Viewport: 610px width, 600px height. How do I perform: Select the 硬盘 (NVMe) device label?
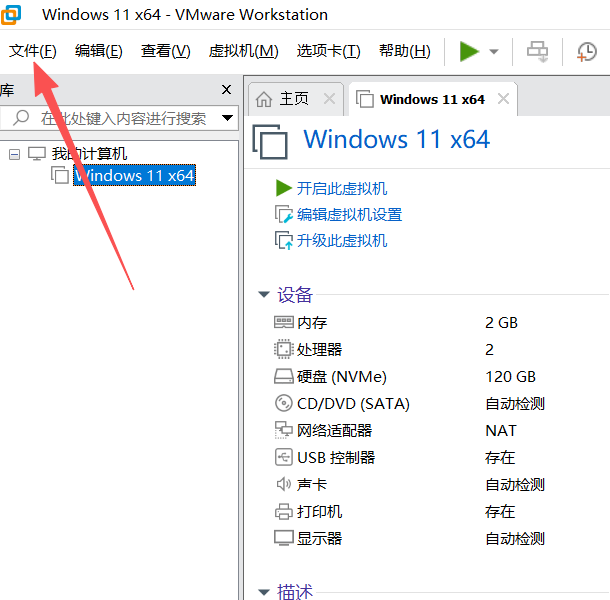(x=342, y=377)
